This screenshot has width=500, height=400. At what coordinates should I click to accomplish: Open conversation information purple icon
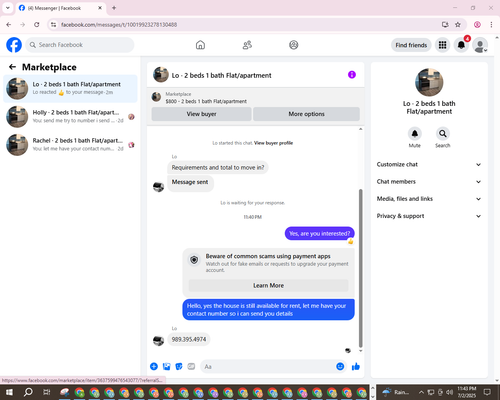[352, 75]
